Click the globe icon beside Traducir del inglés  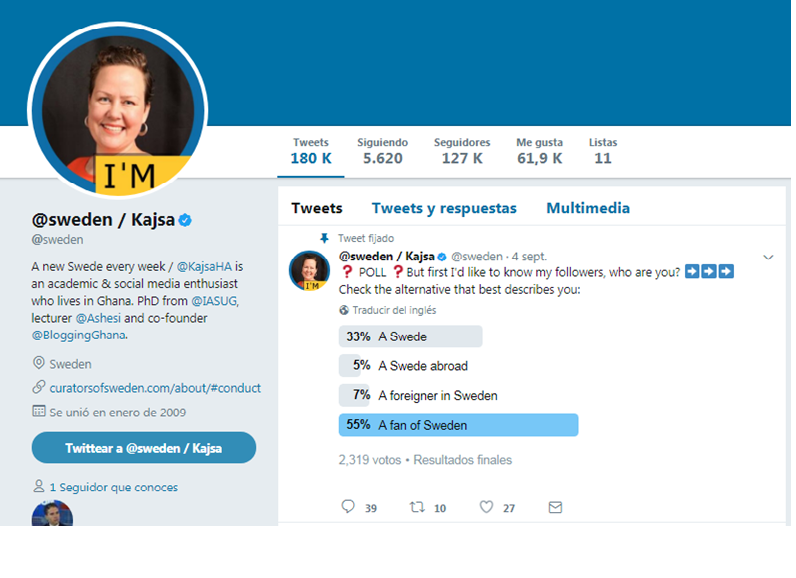(344, 310)
